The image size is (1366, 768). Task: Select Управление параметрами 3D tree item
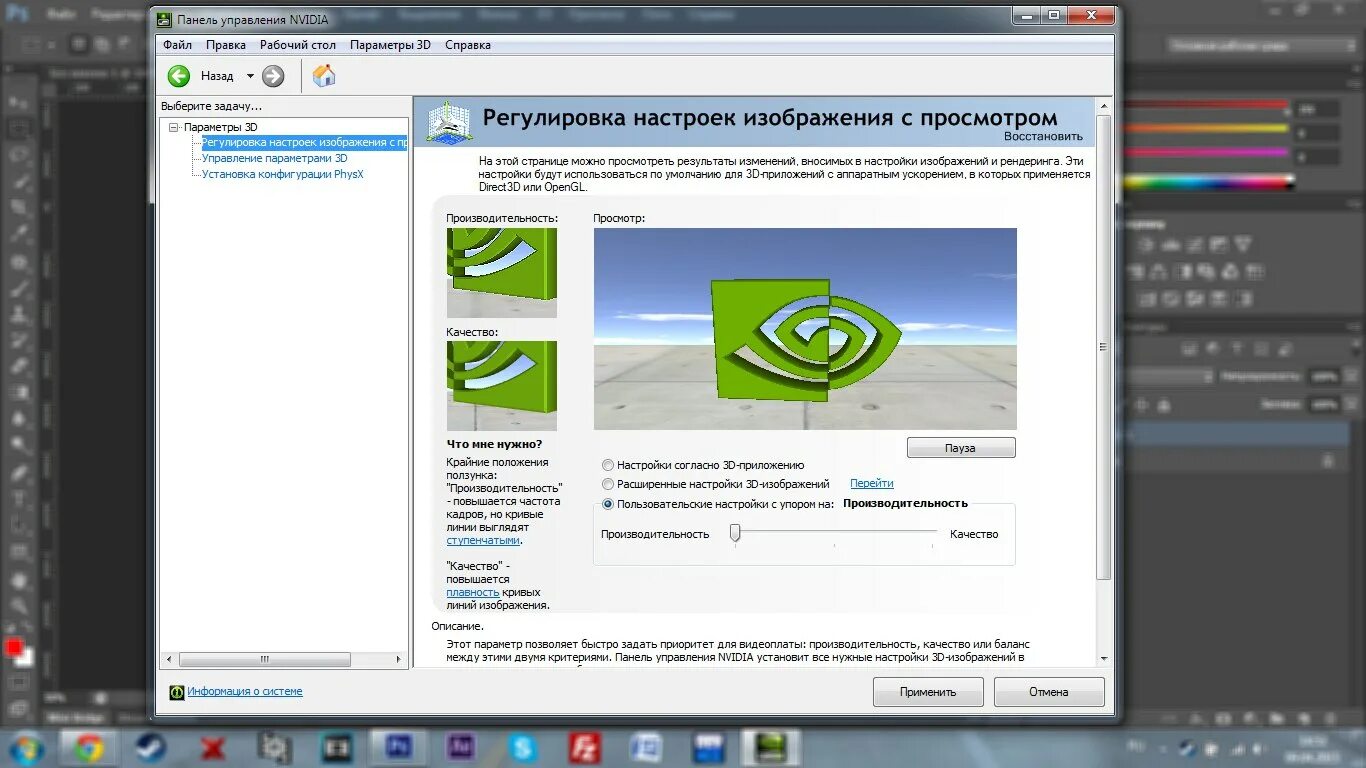click(275, 158)
